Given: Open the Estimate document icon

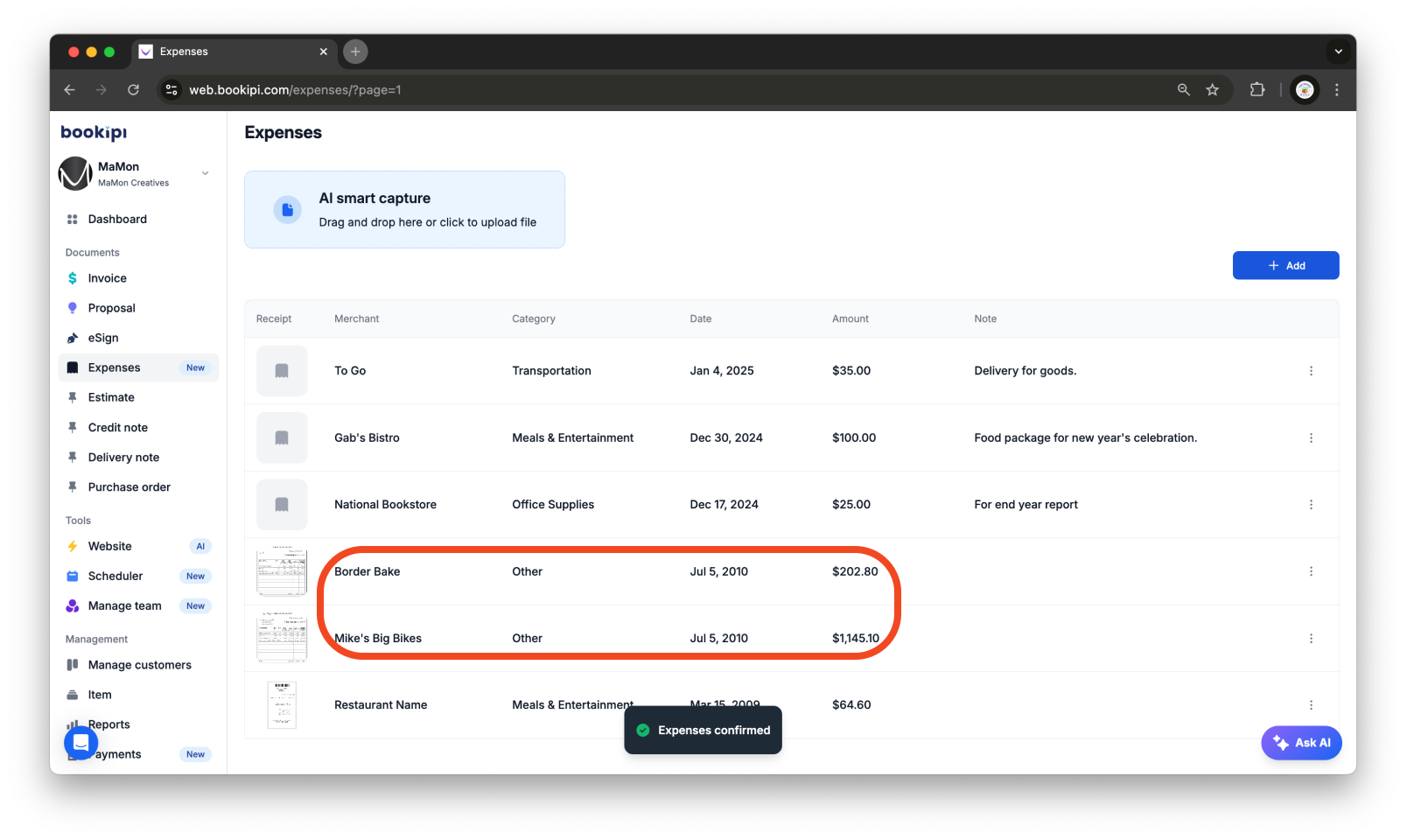Looking at the screenshot, I should [x=73, y=397].
